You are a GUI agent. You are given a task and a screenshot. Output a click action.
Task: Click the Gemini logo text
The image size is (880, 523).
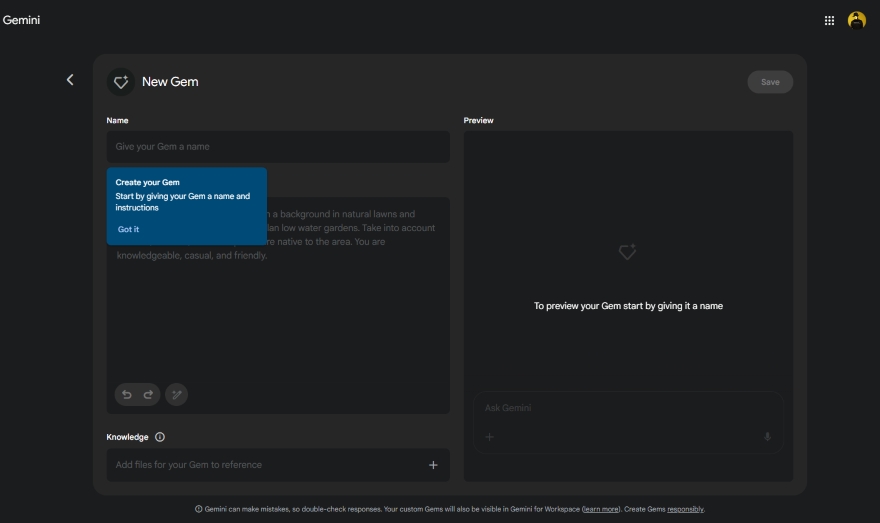click(21, 20)
